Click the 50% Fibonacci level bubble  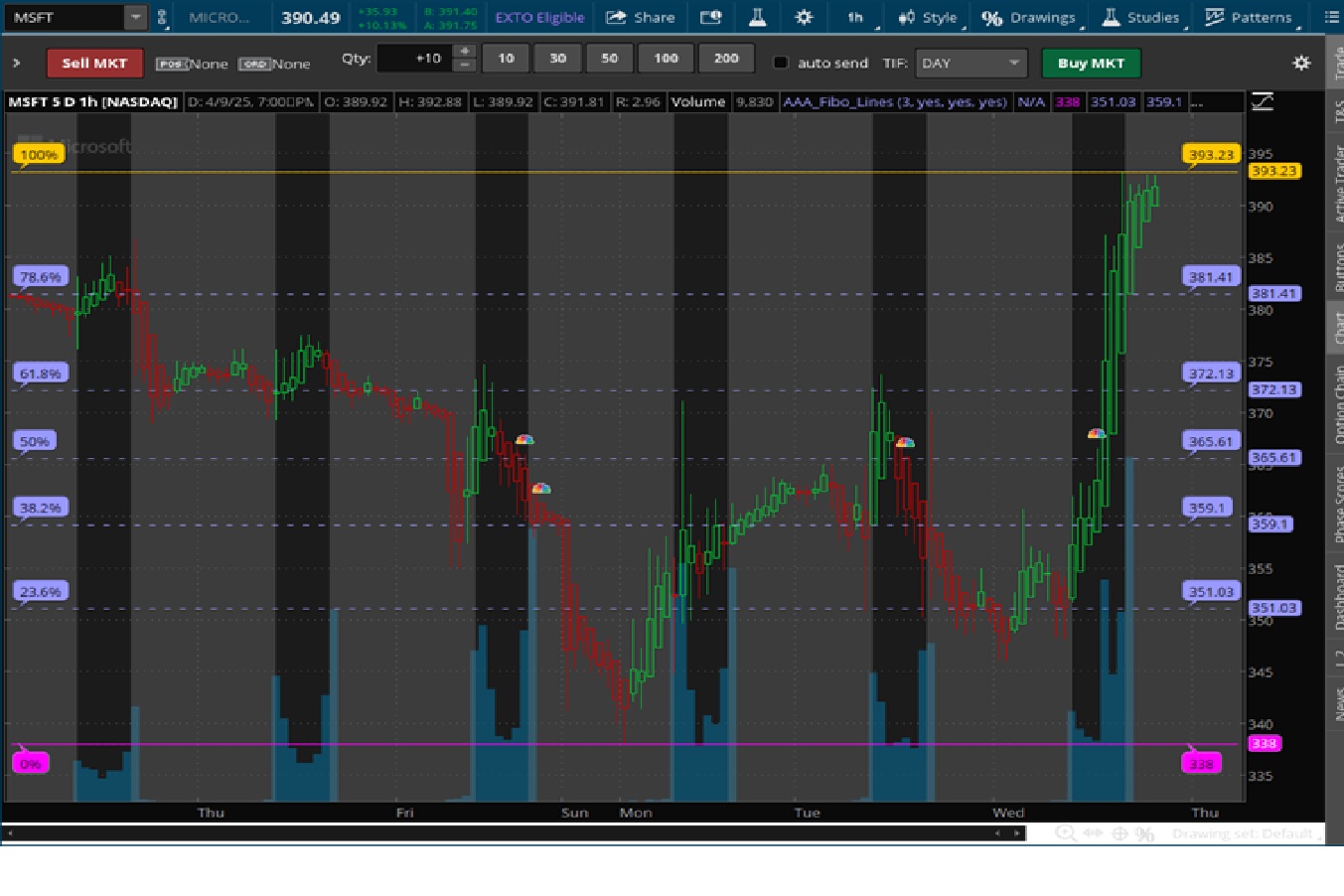click(x=34, y=441)
